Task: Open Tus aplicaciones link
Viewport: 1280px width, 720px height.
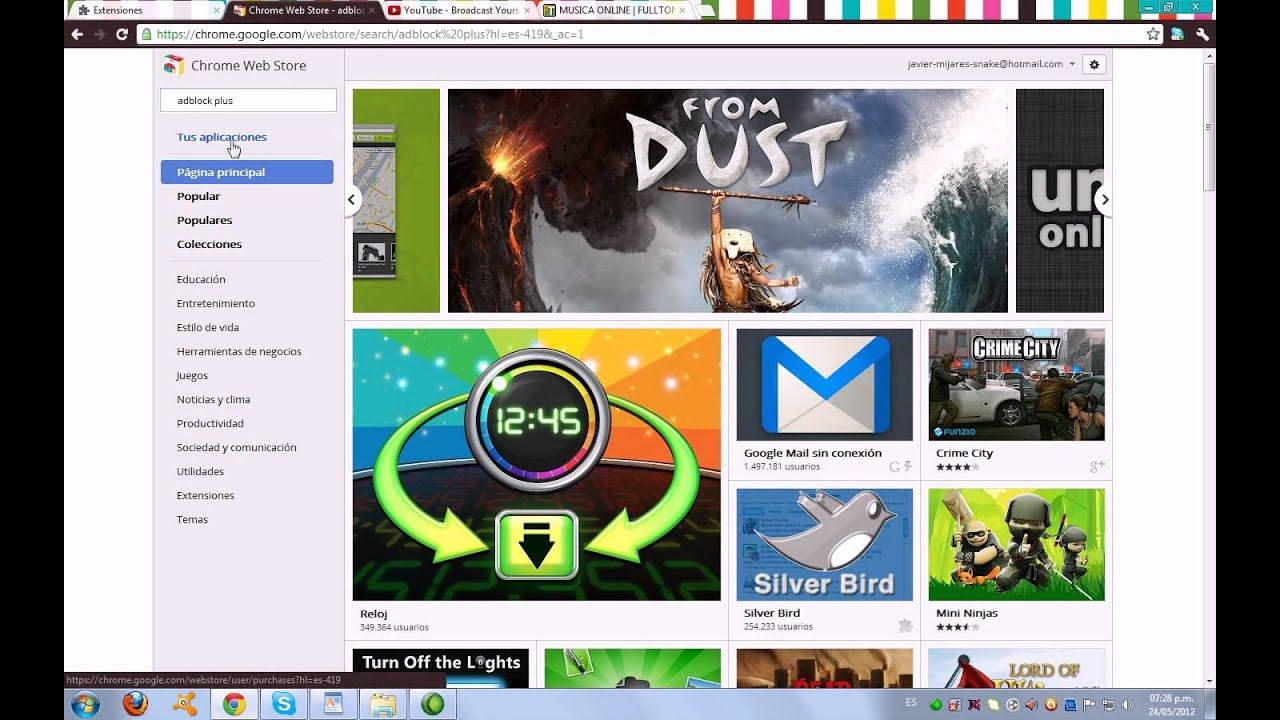Action: point(222,137)
